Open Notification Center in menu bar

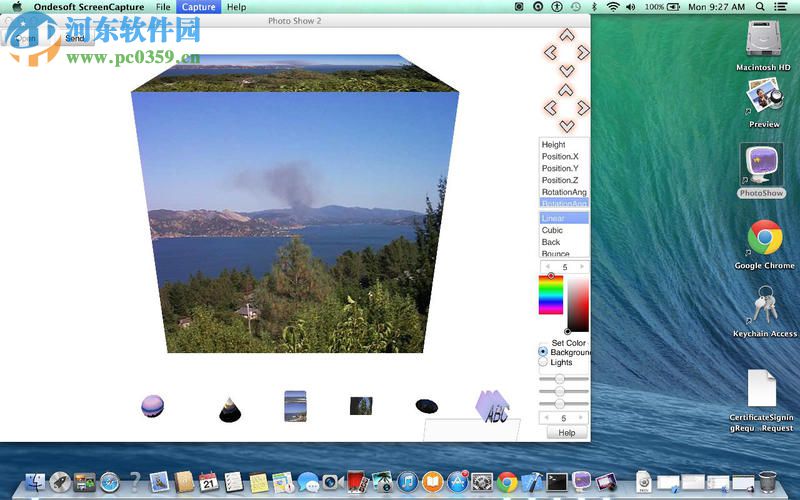(781, 7)
